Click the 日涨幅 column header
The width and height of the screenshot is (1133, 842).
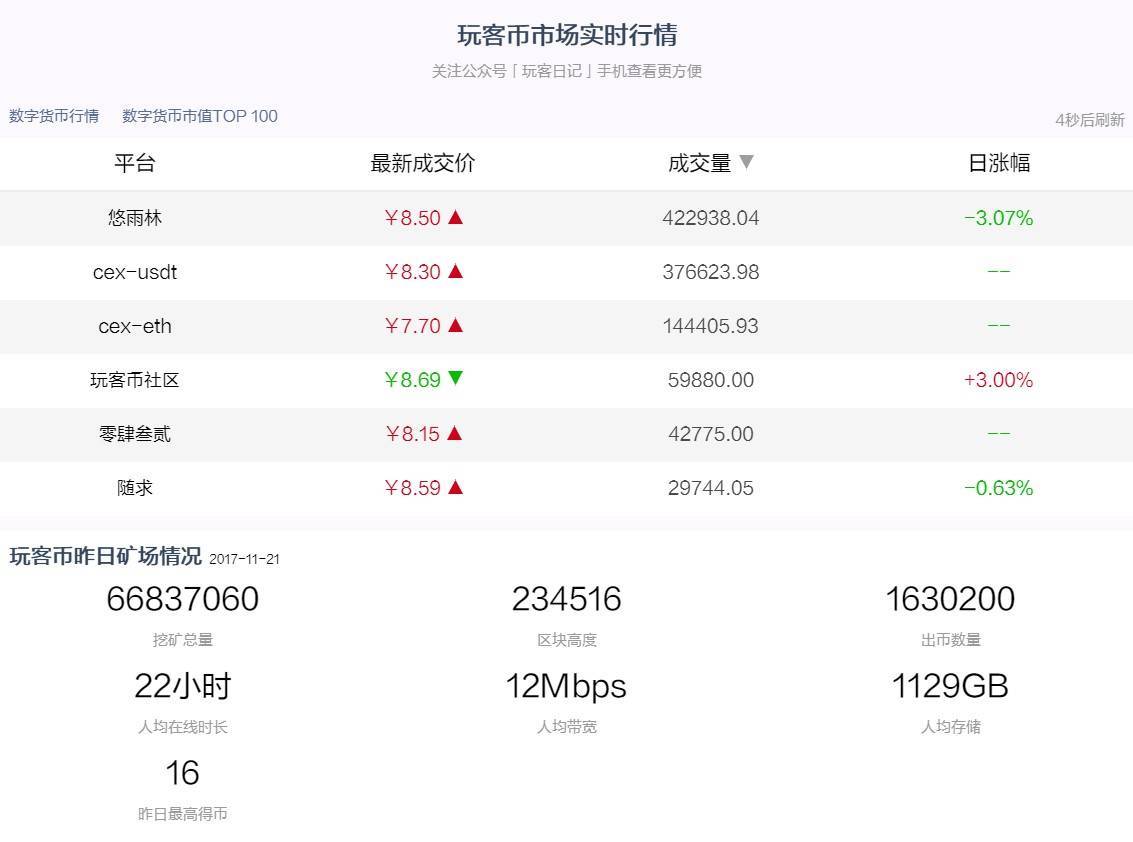999,163
